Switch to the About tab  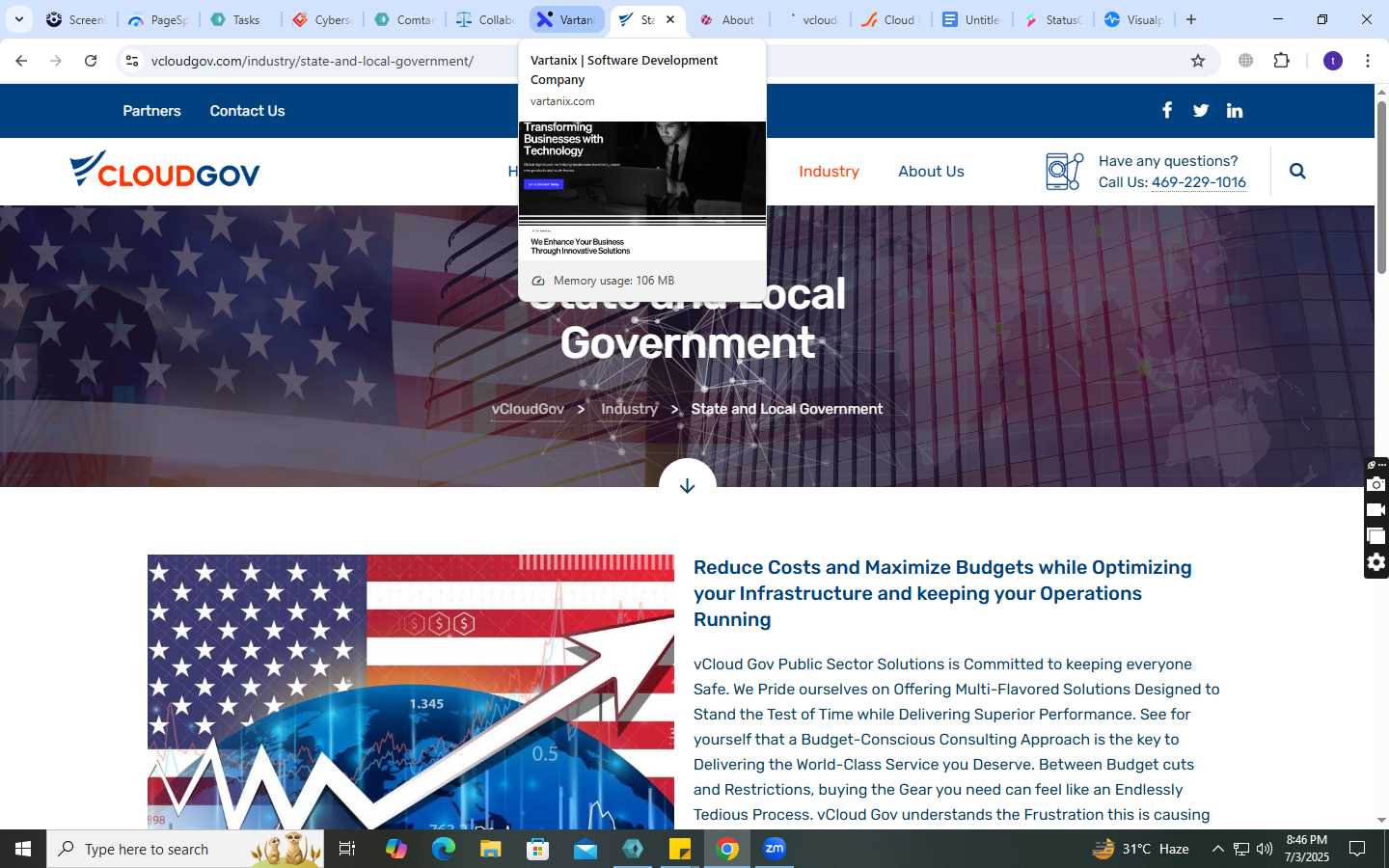pos(730,19)
